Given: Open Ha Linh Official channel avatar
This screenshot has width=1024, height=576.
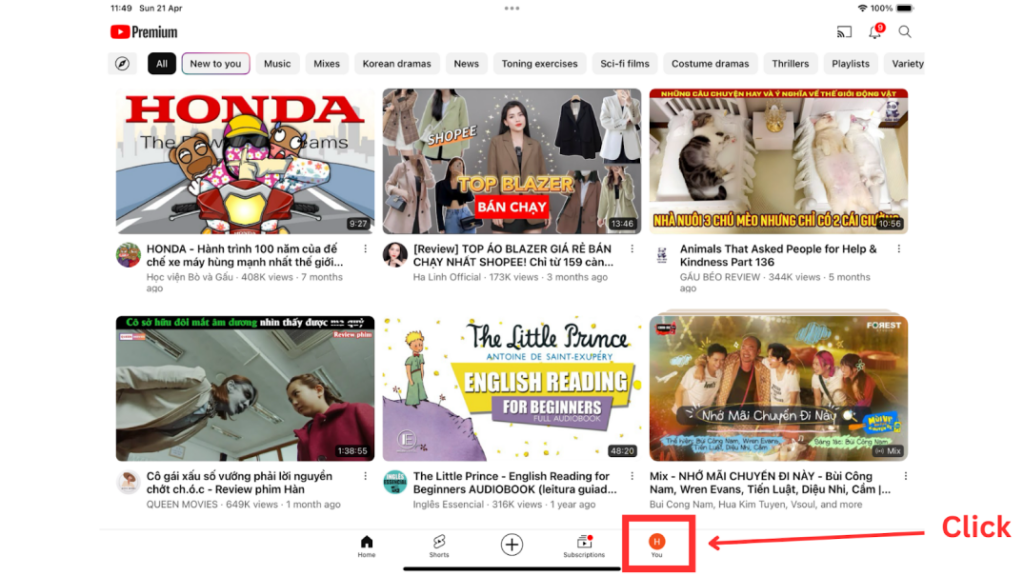Looking at the screenshot, I should click(393, 255).
